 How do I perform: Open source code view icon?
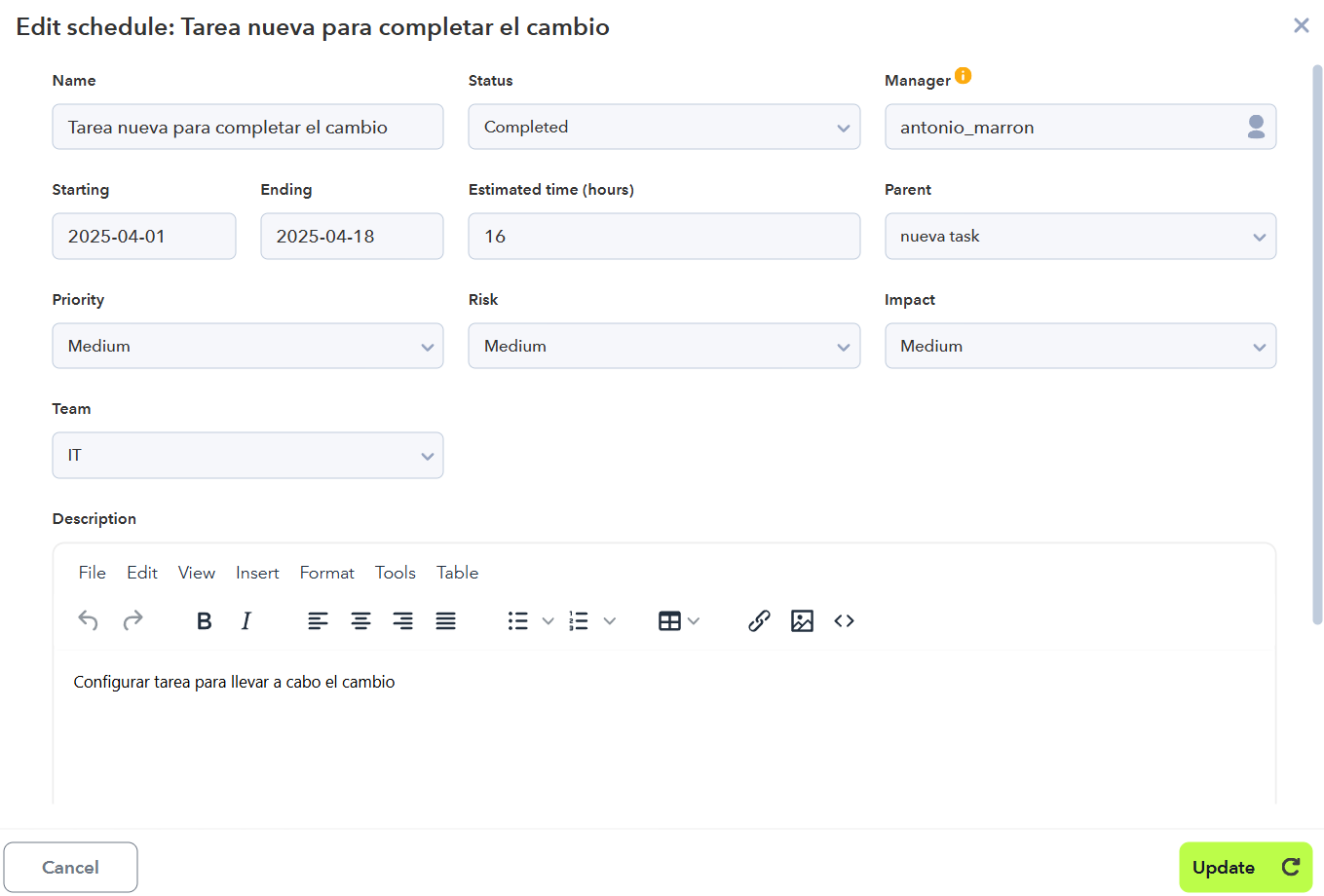tap(844, 621)
